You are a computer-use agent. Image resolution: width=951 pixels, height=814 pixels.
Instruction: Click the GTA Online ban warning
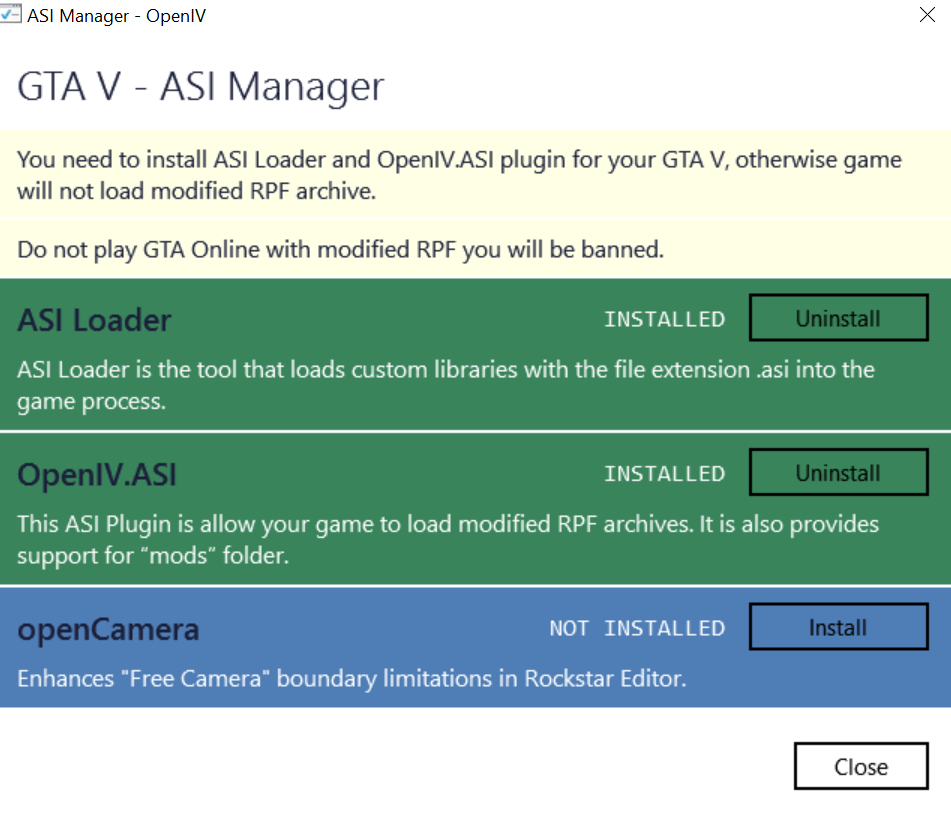point(340,250)
